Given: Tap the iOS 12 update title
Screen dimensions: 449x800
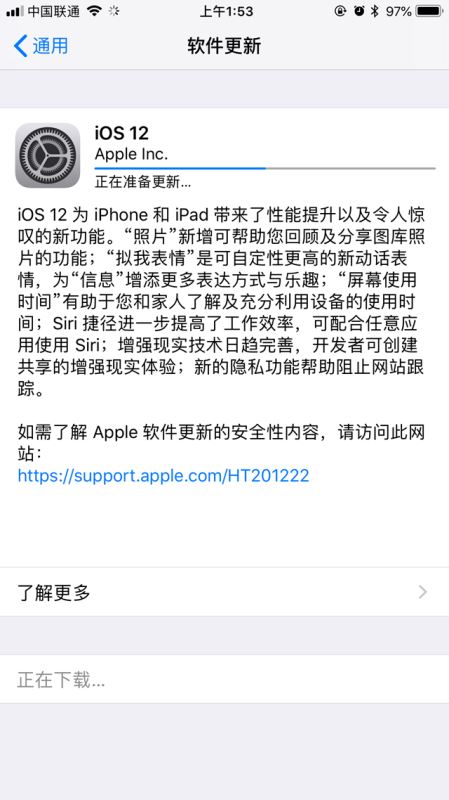Looking at the screenshot, I should click(121, 133).
